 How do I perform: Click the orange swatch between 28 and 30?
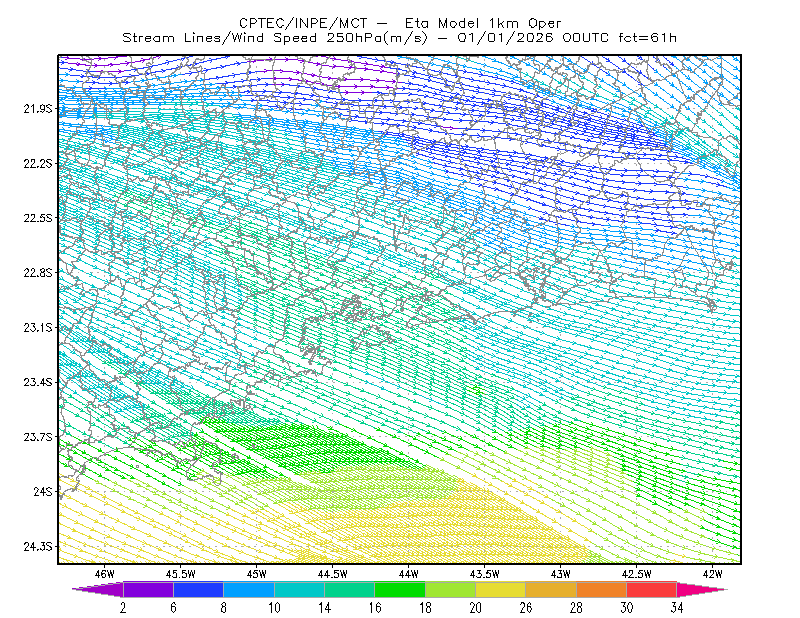pyautogui.click(x=602, y=589)
